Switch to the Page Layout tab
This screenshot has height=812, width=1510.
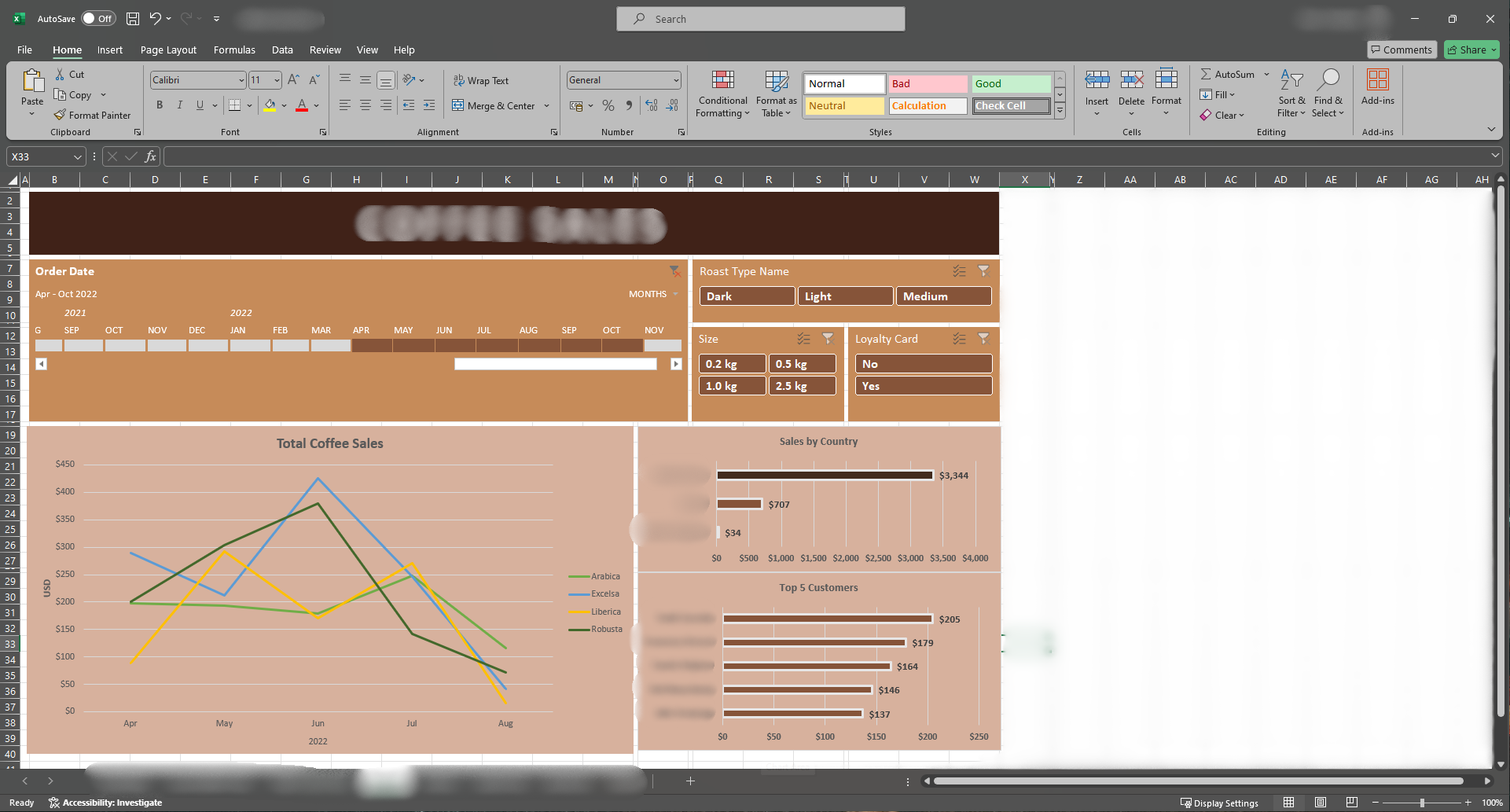pos(168,50)
